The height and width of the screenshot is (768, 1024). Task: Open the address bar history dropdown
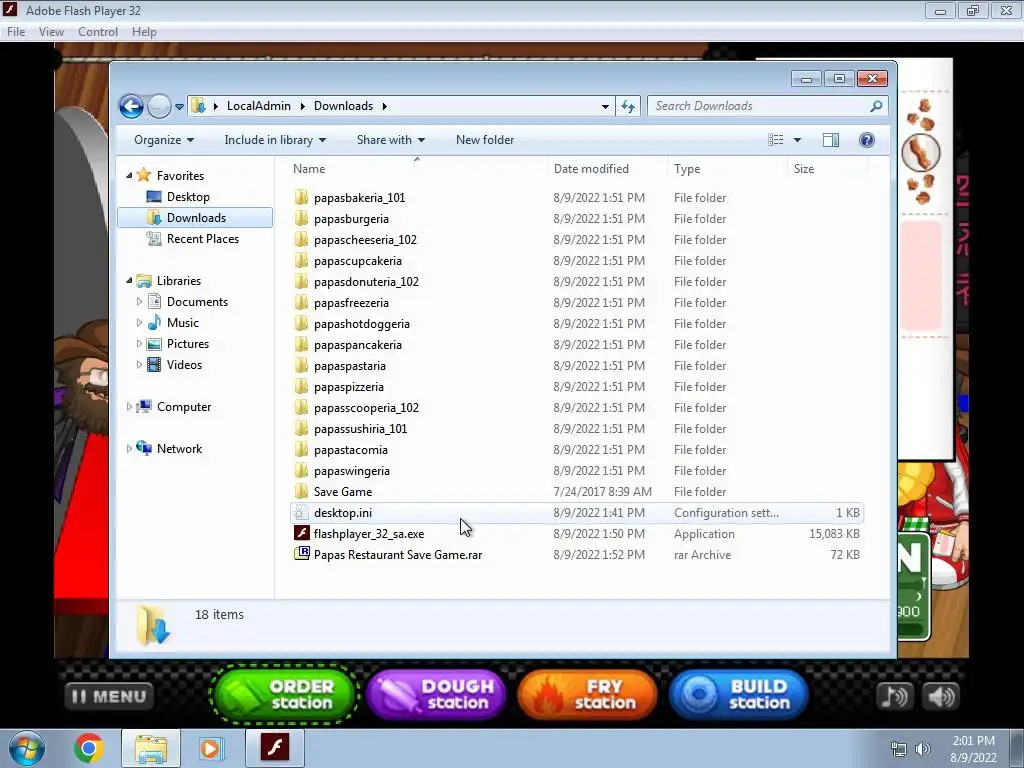pos(605,106)
